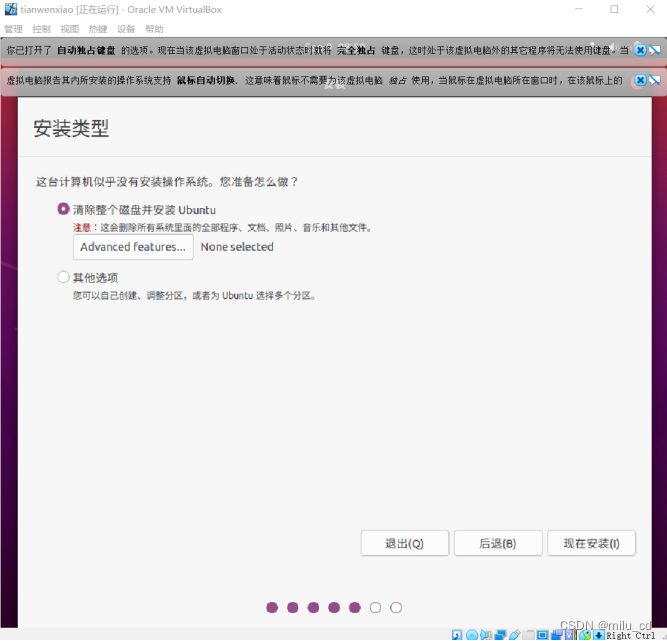The image size is (667, 641).
Task: Maximize the VirtualBox window
Action: [614, 9]
